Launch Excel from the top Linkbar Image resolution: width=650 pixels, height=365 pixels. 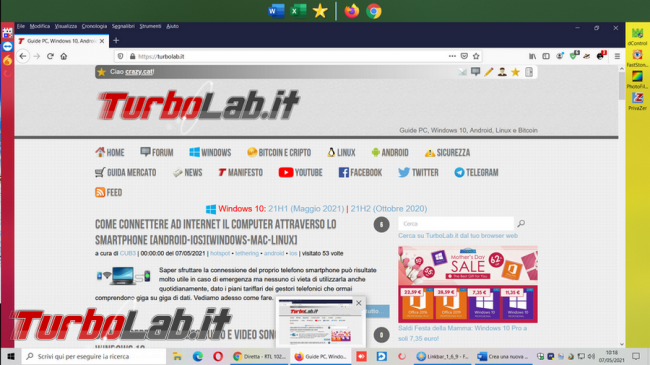(x=298, y=11)
